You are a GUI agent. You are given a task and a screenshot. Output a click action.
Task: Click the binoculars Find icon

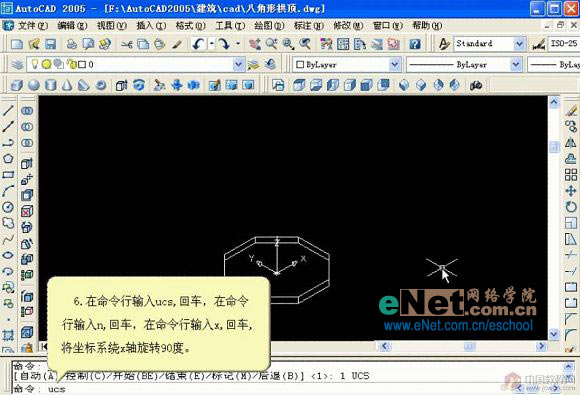pyautogui.click(x=476, y=85)
